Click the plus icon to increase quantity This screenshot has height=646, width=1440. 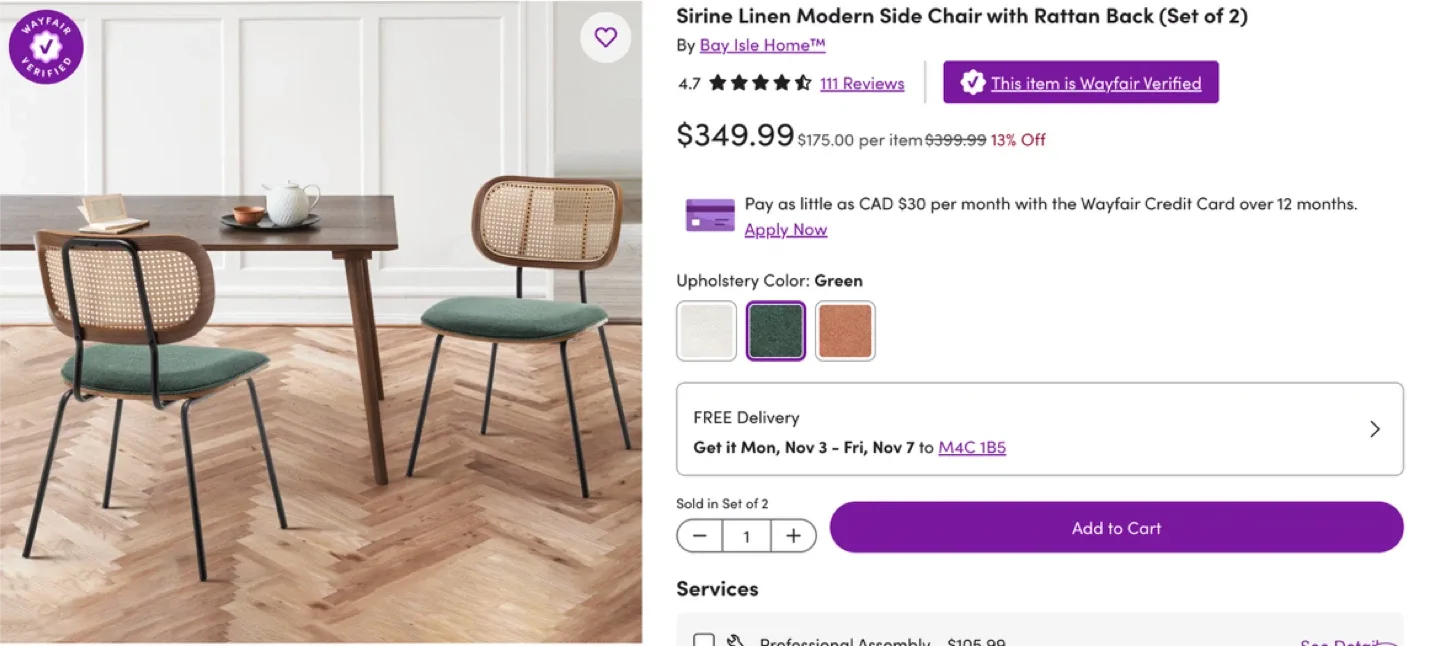793,536
